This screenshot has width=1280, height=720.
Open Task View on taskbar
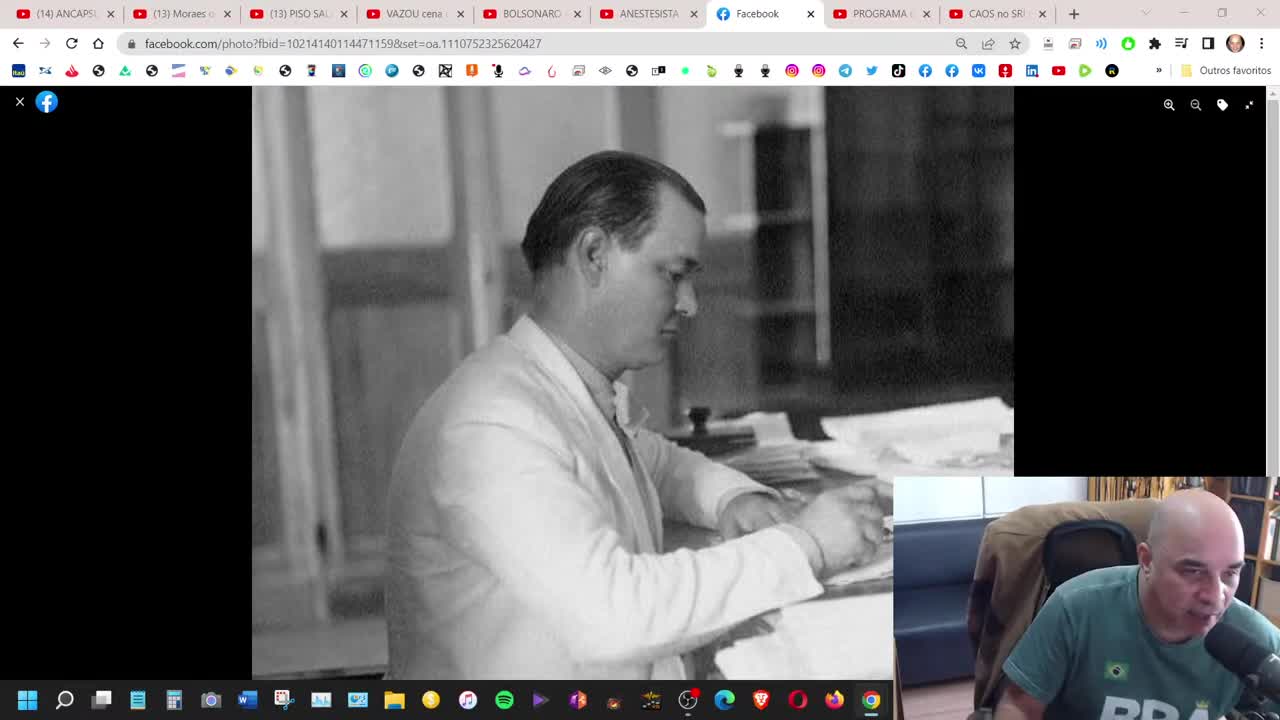pyautogui.click(x=102, y=700)
